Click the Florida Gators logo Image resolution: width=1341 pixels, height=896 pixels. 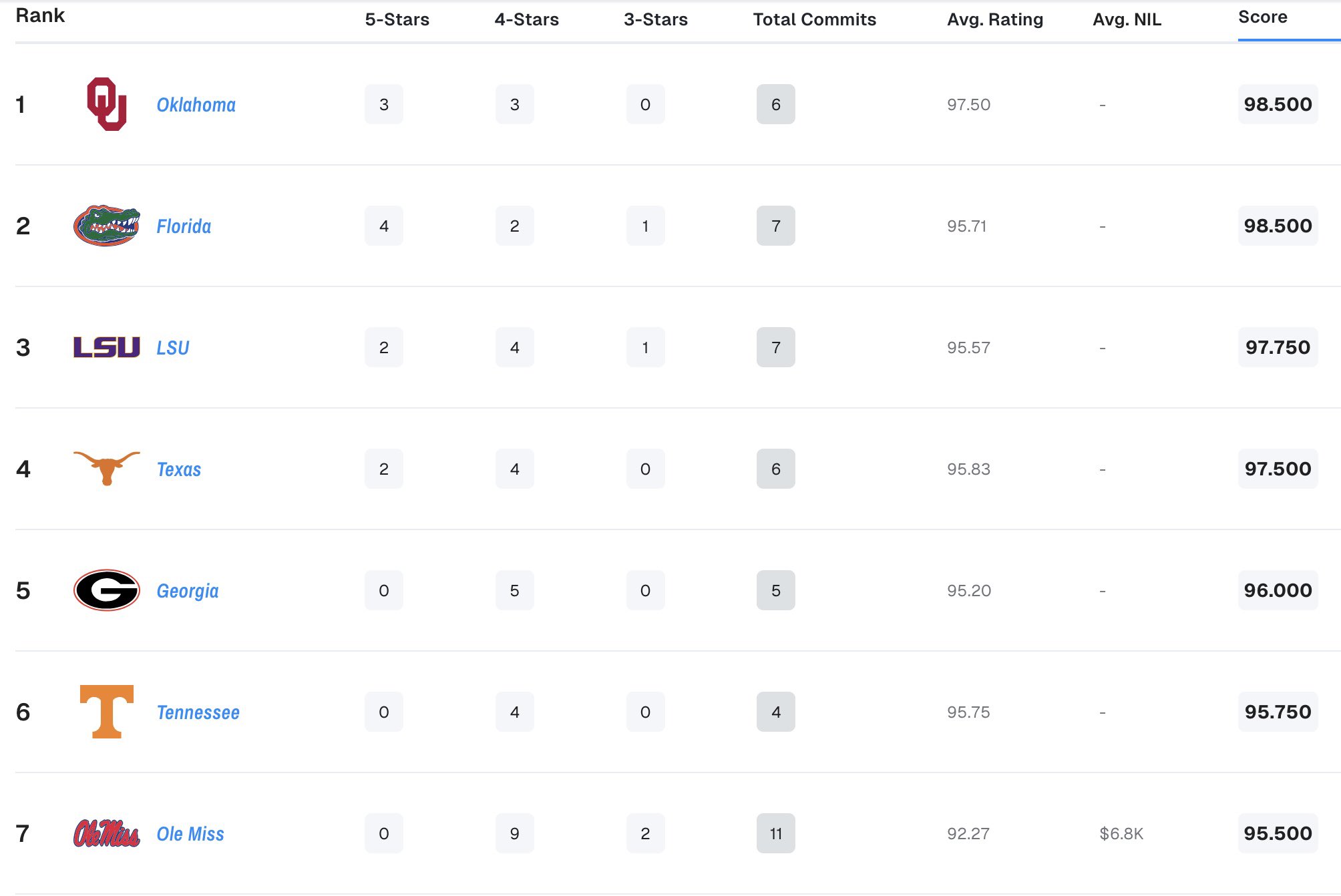click(x=106, y=226)
